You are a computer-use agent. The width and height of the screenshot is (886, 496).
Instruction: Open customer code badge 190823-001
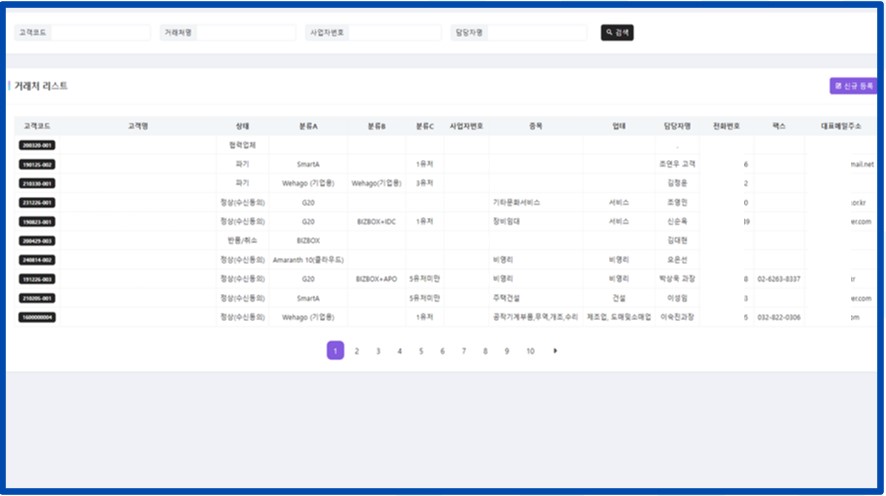pyautogui.click(x=38, y=222)
